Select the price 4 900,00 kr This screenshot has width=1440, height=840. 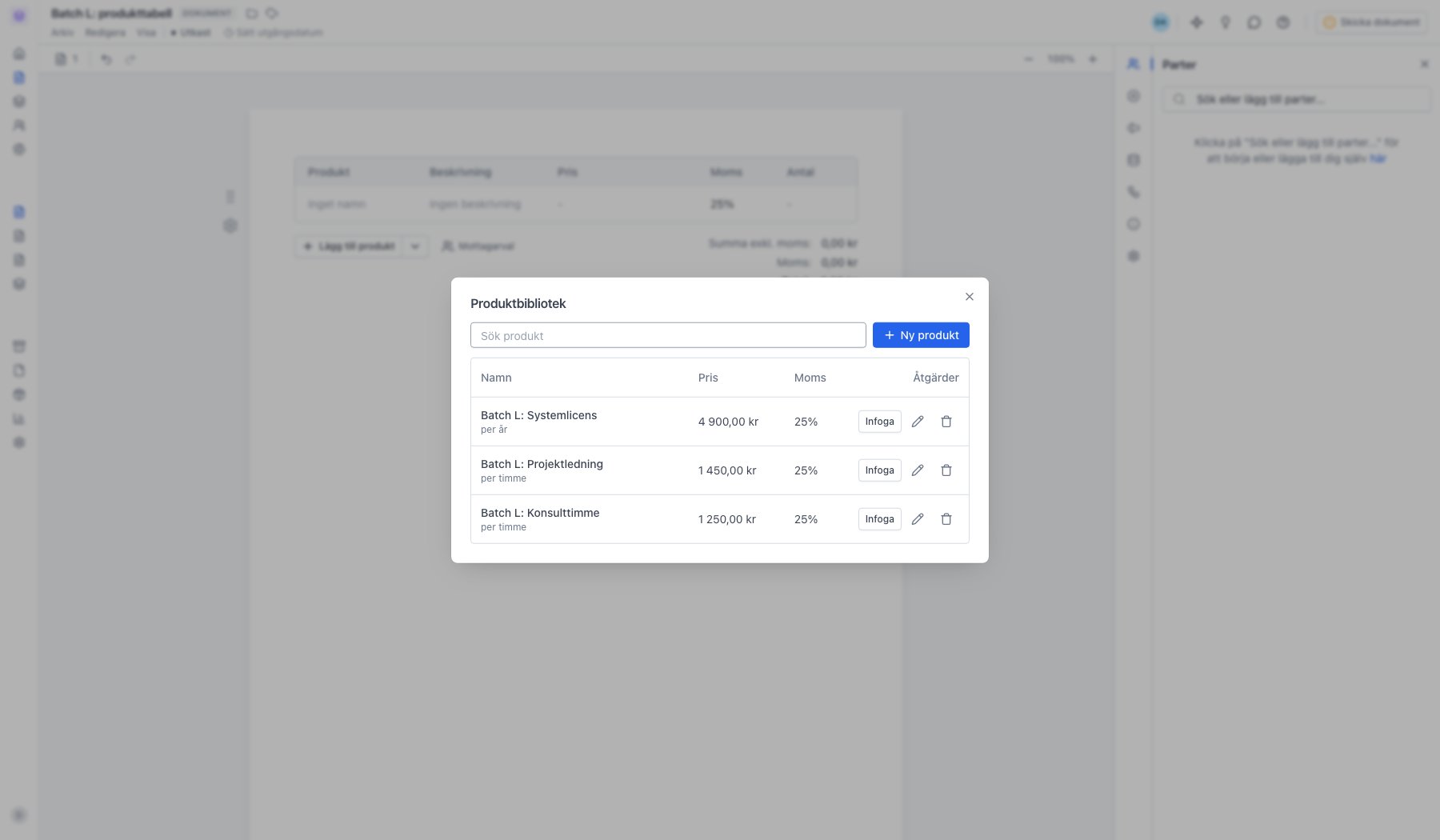point(728,422)
